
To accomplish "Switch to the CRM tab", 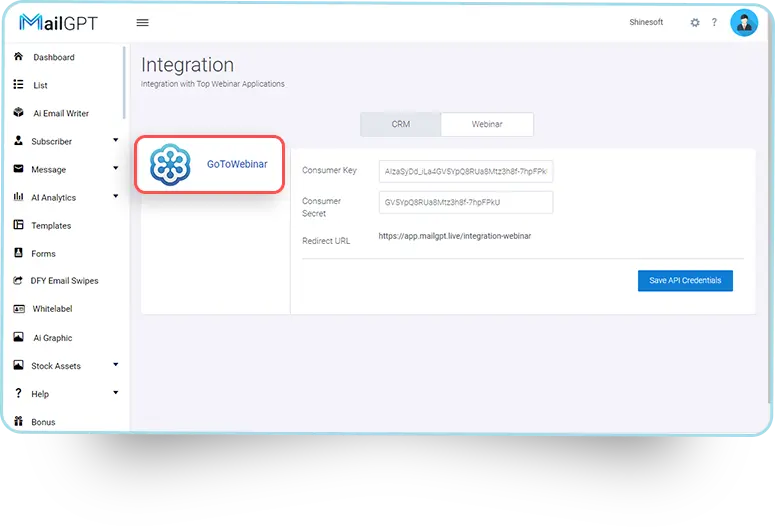I will pyautogui.click(x=400, y=124).
